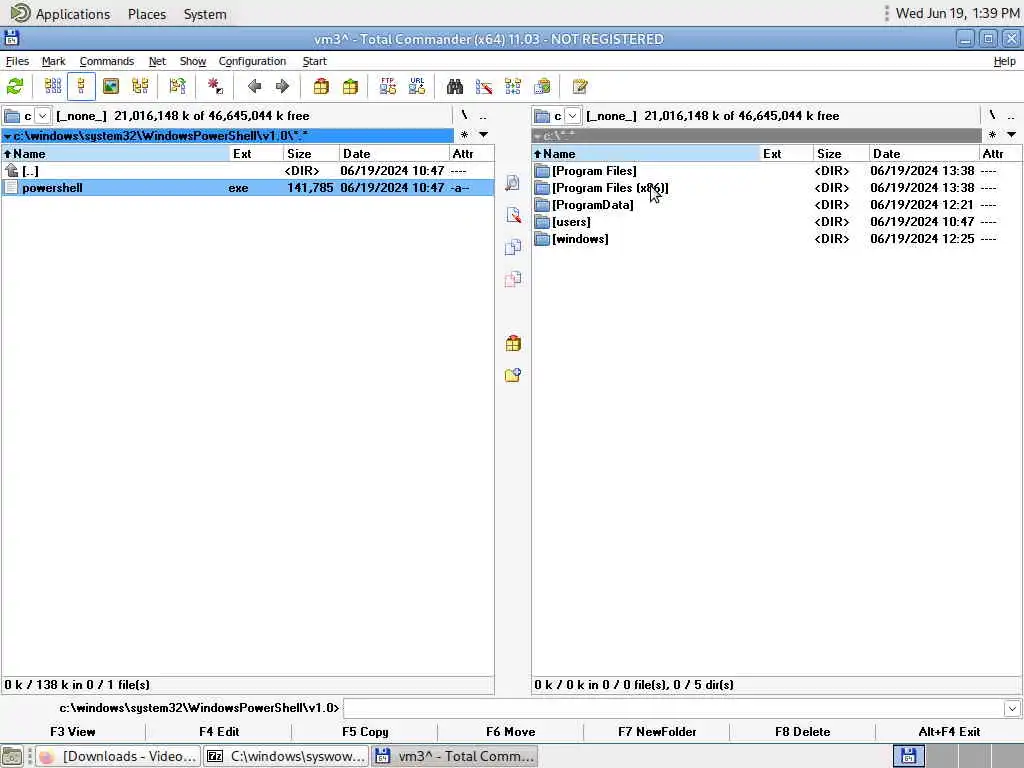This screenshot has height=768, width=1024.
Task: Click the view file icon in middle bar
Action: [x=513, y=183]
